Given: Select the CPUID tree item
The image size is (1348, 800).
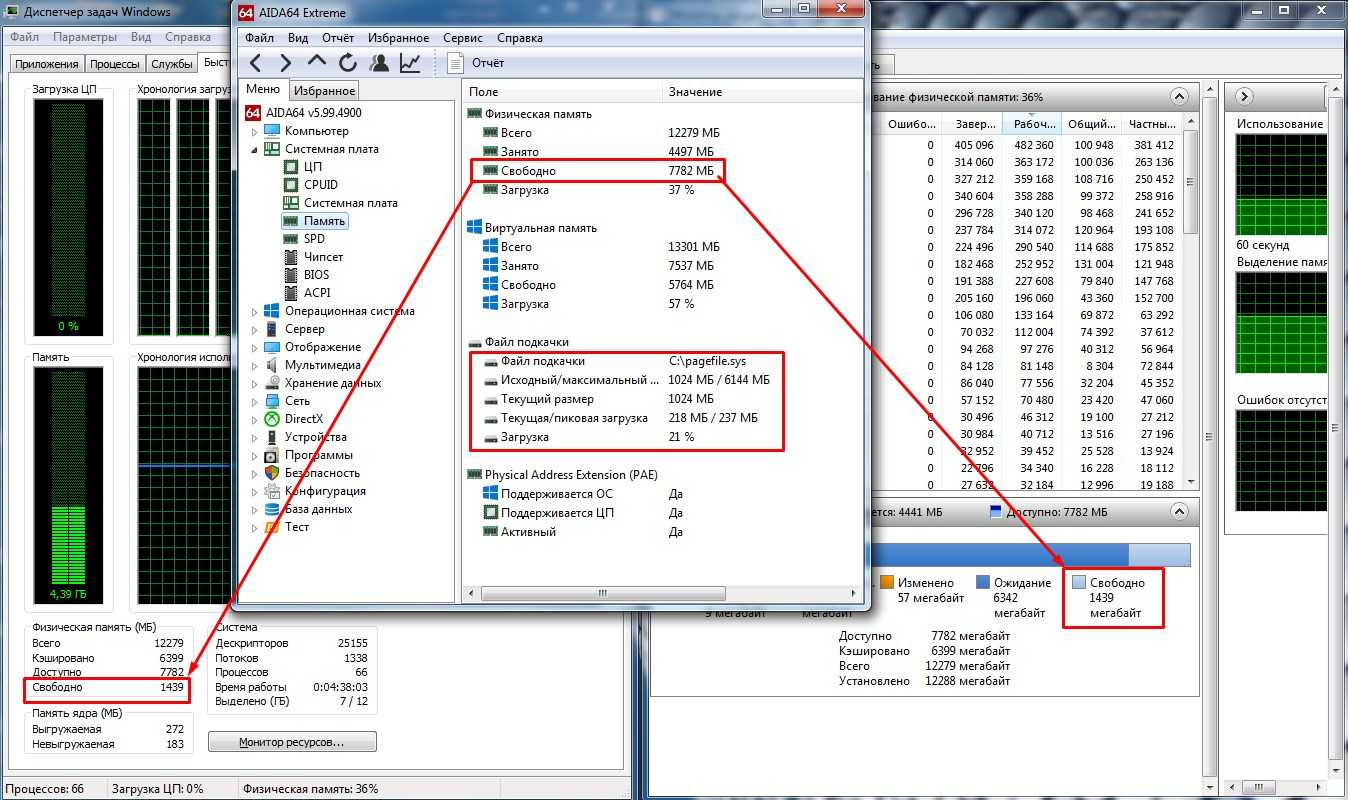Looking at the screenshot, I should click(321, 185).
